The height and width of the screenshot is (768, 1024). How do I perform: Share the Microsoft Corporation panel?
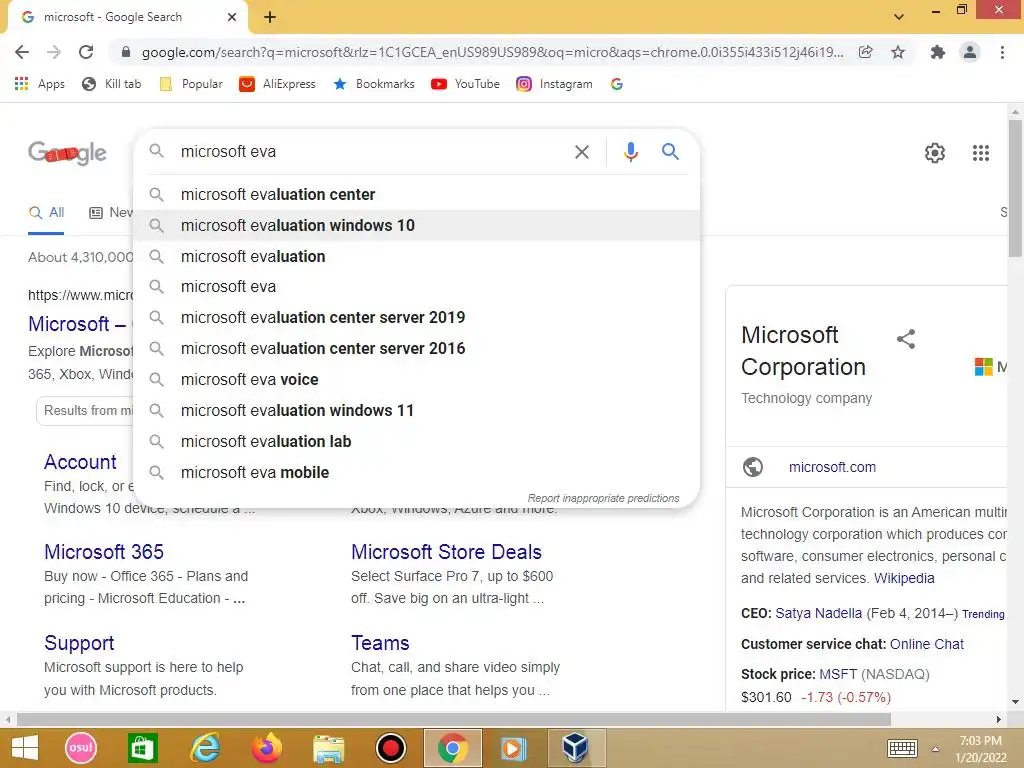click(x=906, y=338)
